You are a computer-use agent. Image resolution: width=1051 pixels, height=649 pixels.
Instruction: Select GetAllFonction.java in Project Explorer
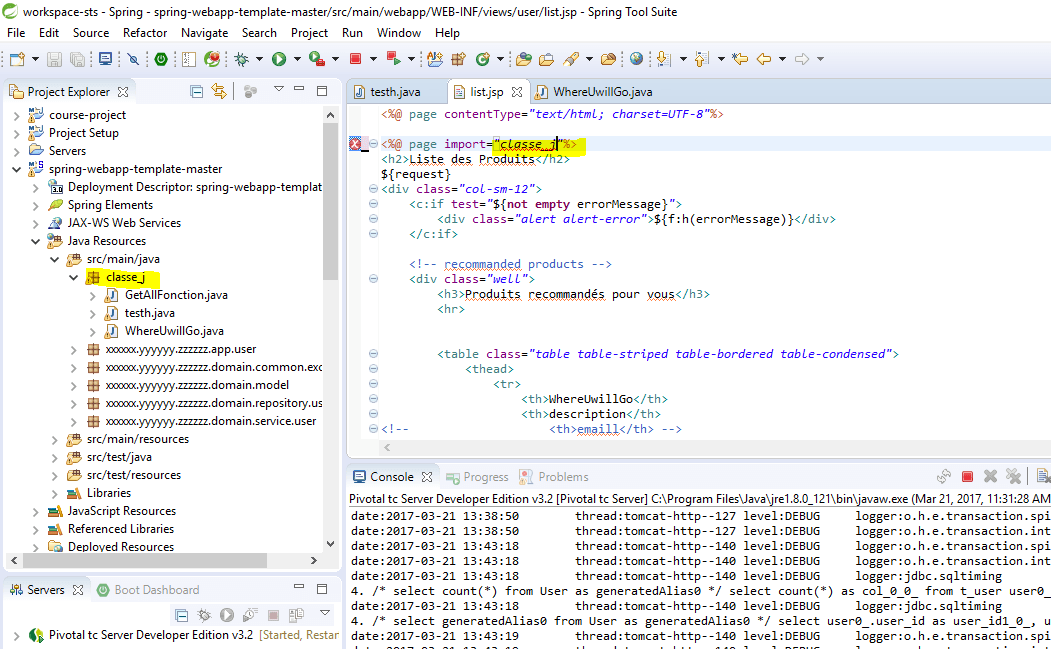tap(176, 295)
